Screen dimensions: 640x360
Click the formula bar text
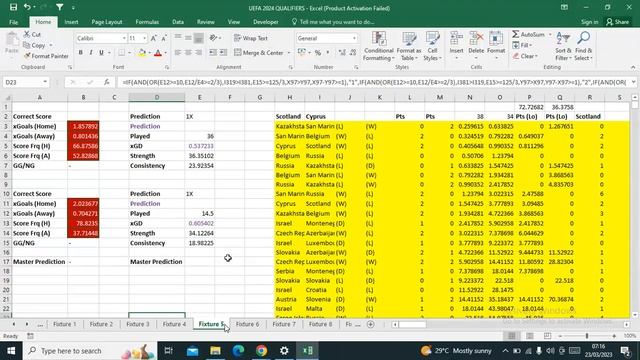(x=373, y=82)
